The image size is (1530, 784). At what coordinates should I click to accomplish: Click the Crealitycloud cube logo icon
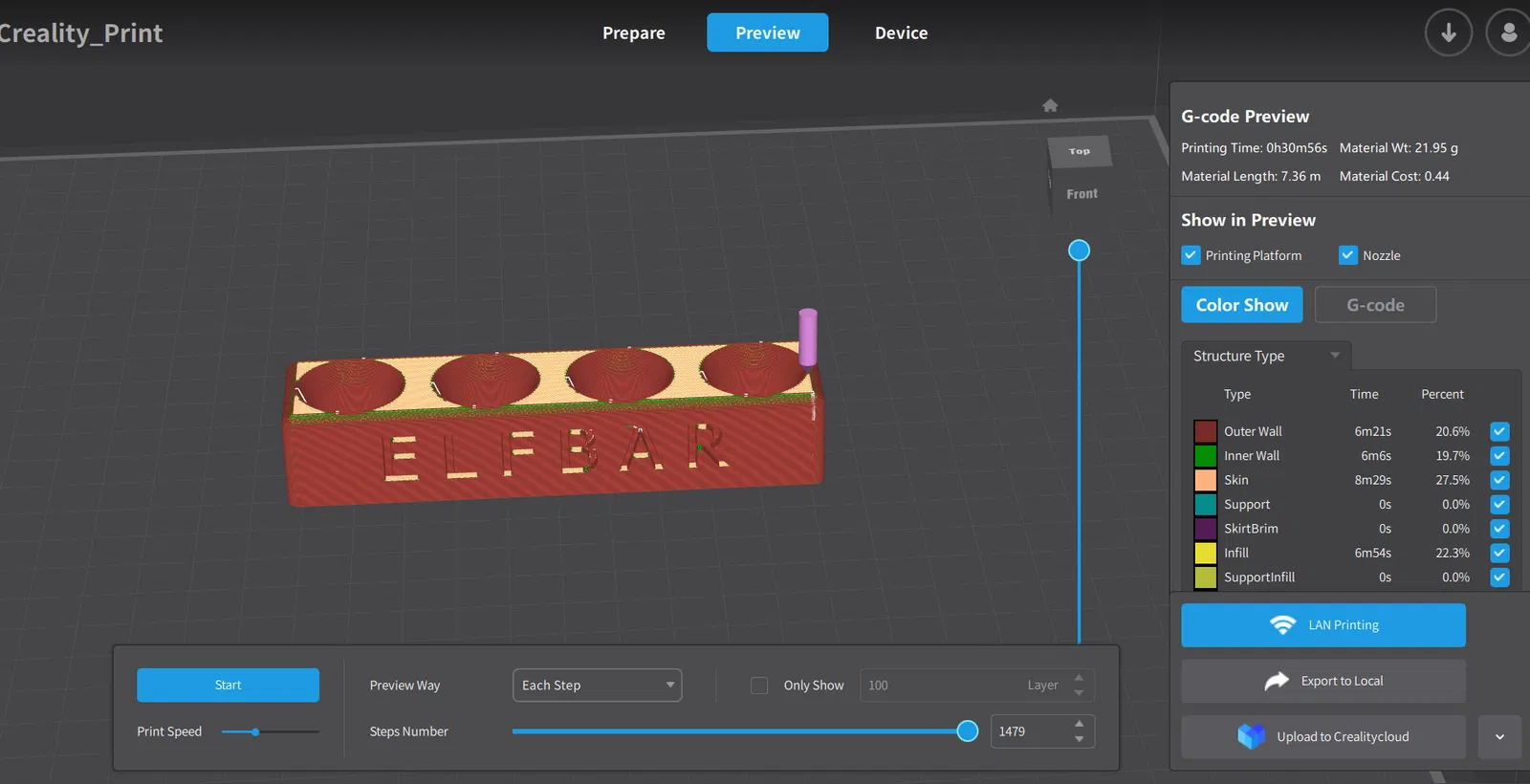pyautogui.click(x=1251, y=736)
